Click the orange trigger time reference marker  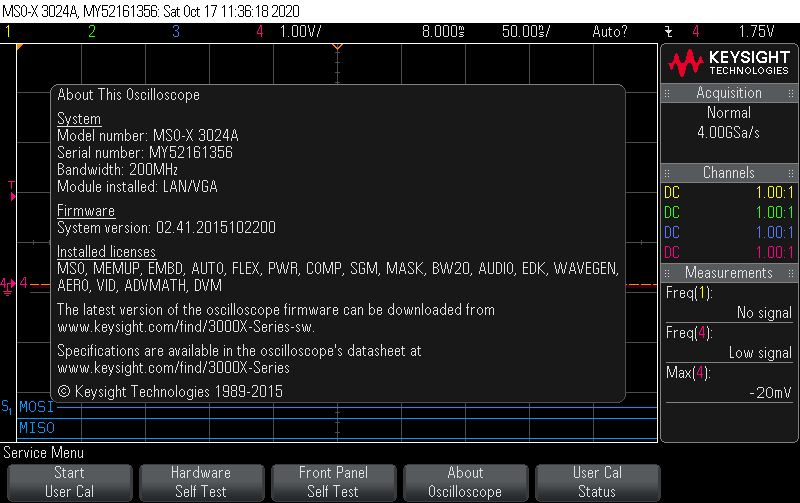coord(337,47)
